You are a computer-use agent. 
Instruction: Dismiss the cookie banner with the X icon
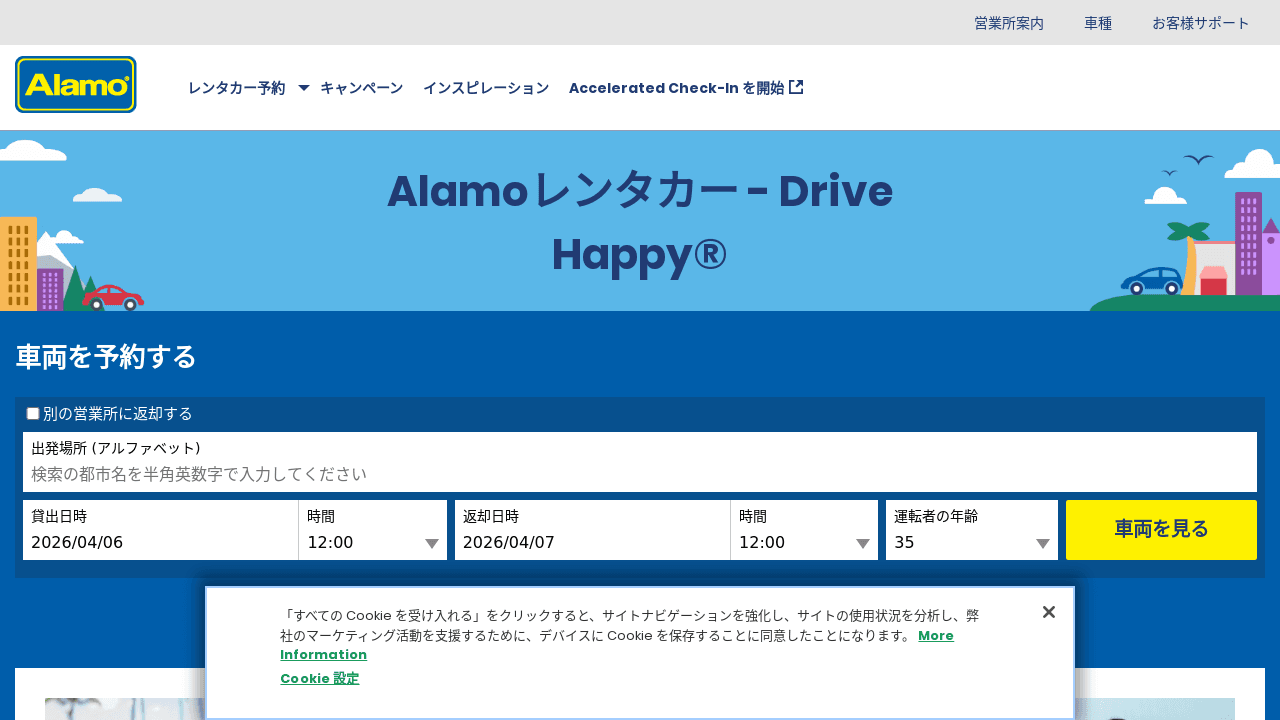point(1048,612)
